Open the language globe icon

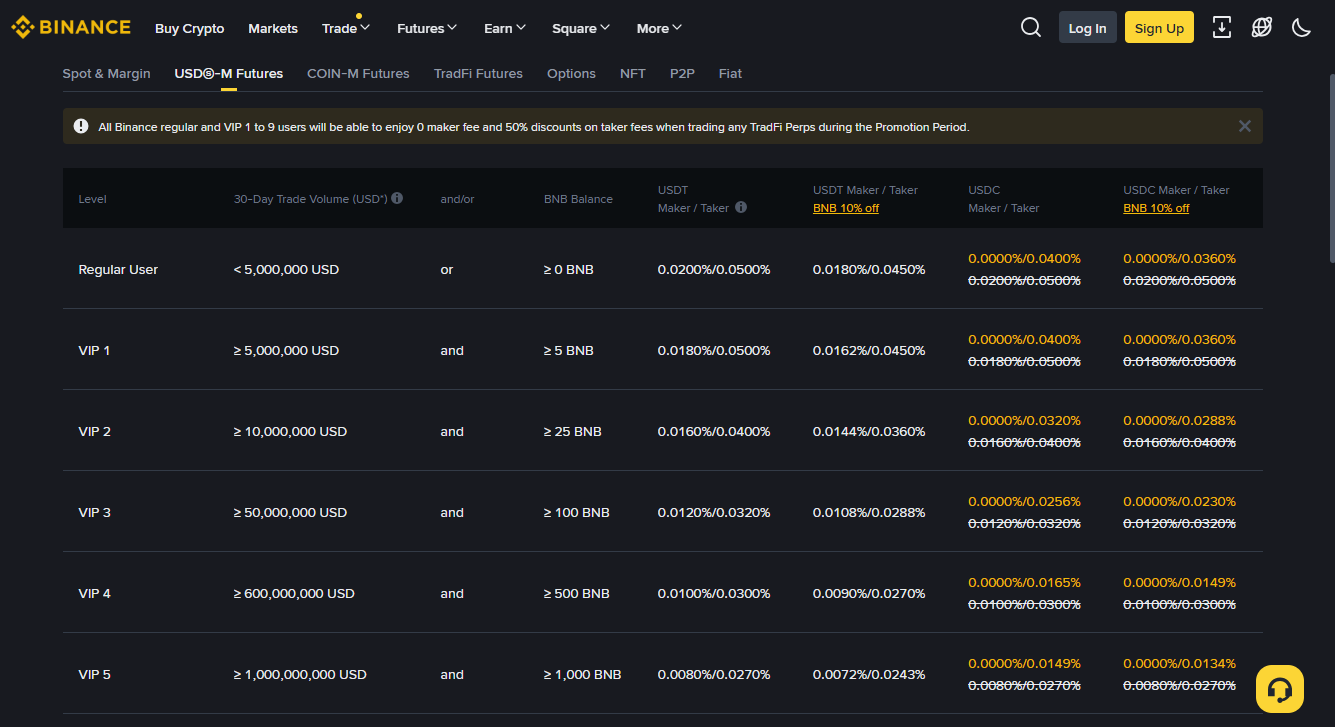pos(1262,27)
